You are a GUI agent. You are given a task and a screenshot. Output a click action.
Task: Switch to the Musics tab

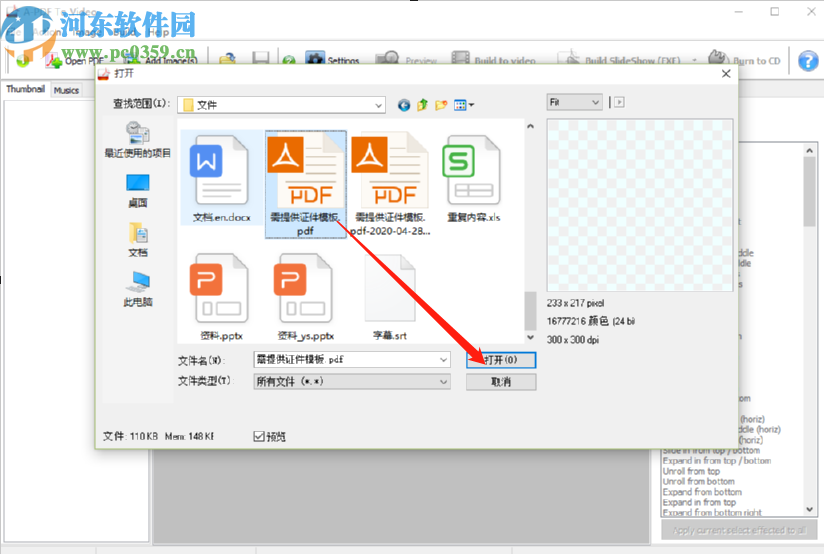click(x=66, y=90)
